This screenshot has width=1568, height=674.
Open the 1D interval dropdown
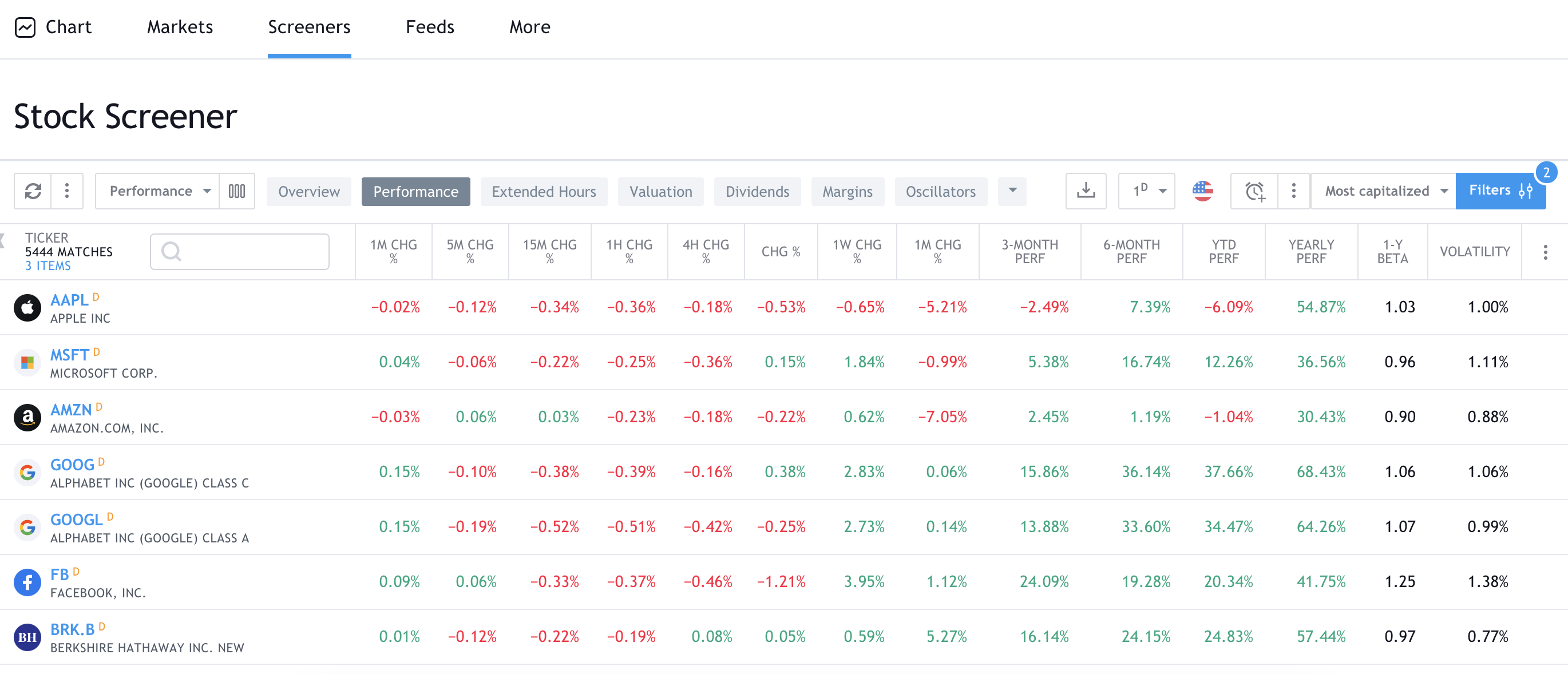pos(1146,191)
